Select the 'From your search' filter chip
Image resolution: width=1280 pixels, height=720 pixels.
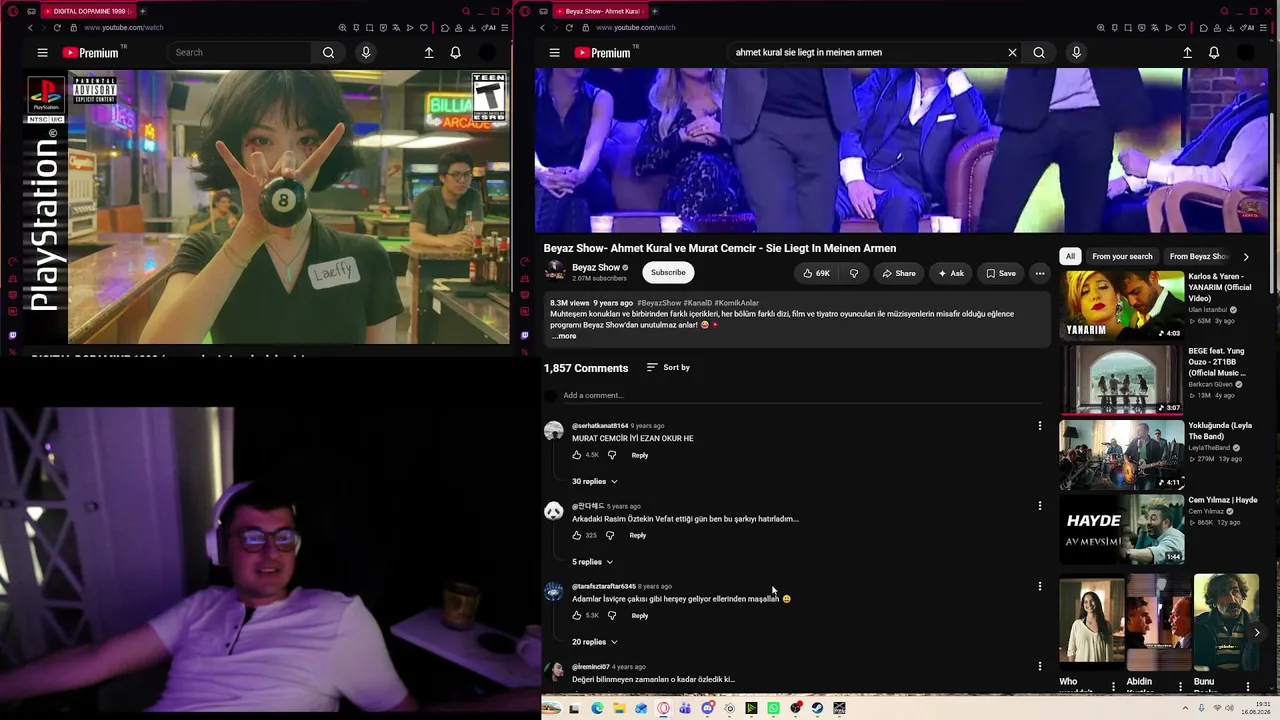coord(1122,257)
